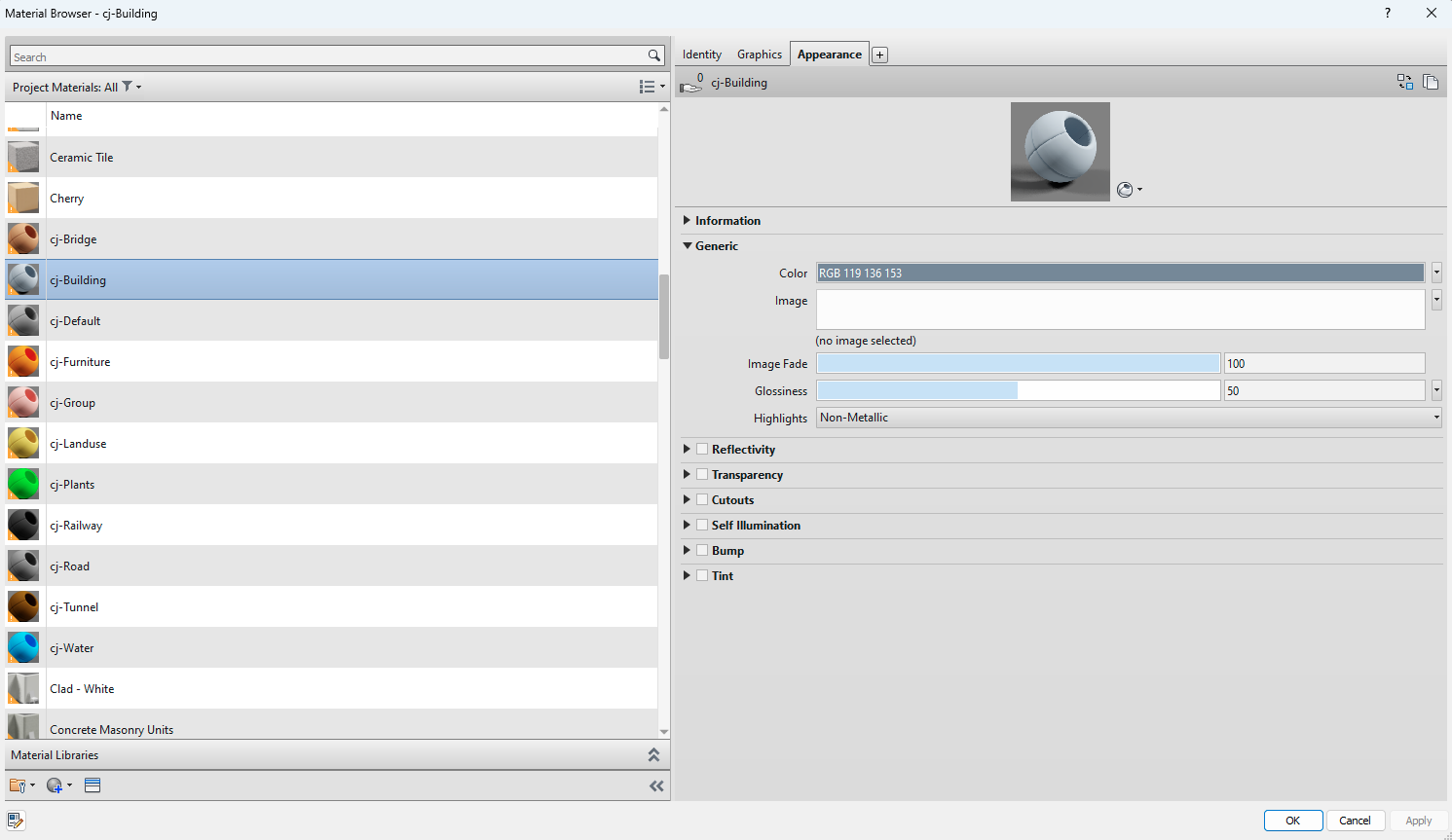Select the cj-Building material row
This screenshot has height=840, width=1452.
pyautogui.click(x=331, y=279)
